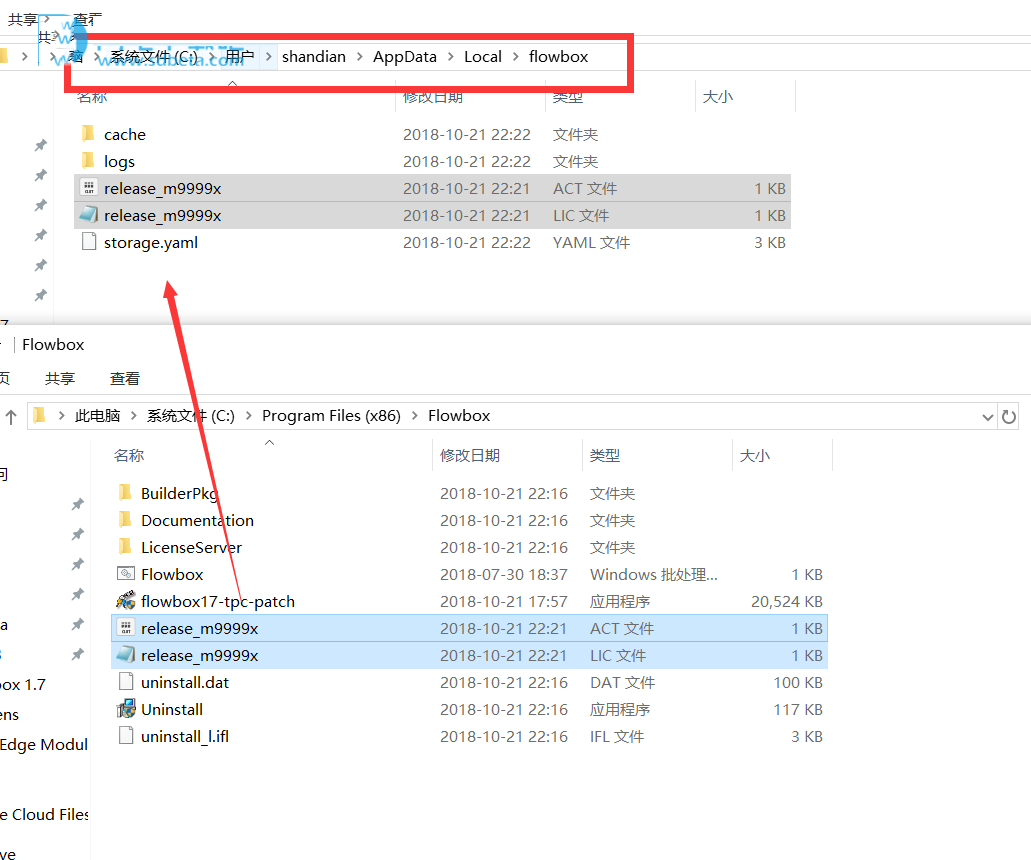Navigate to Local breadcrumb

[483, 57]
